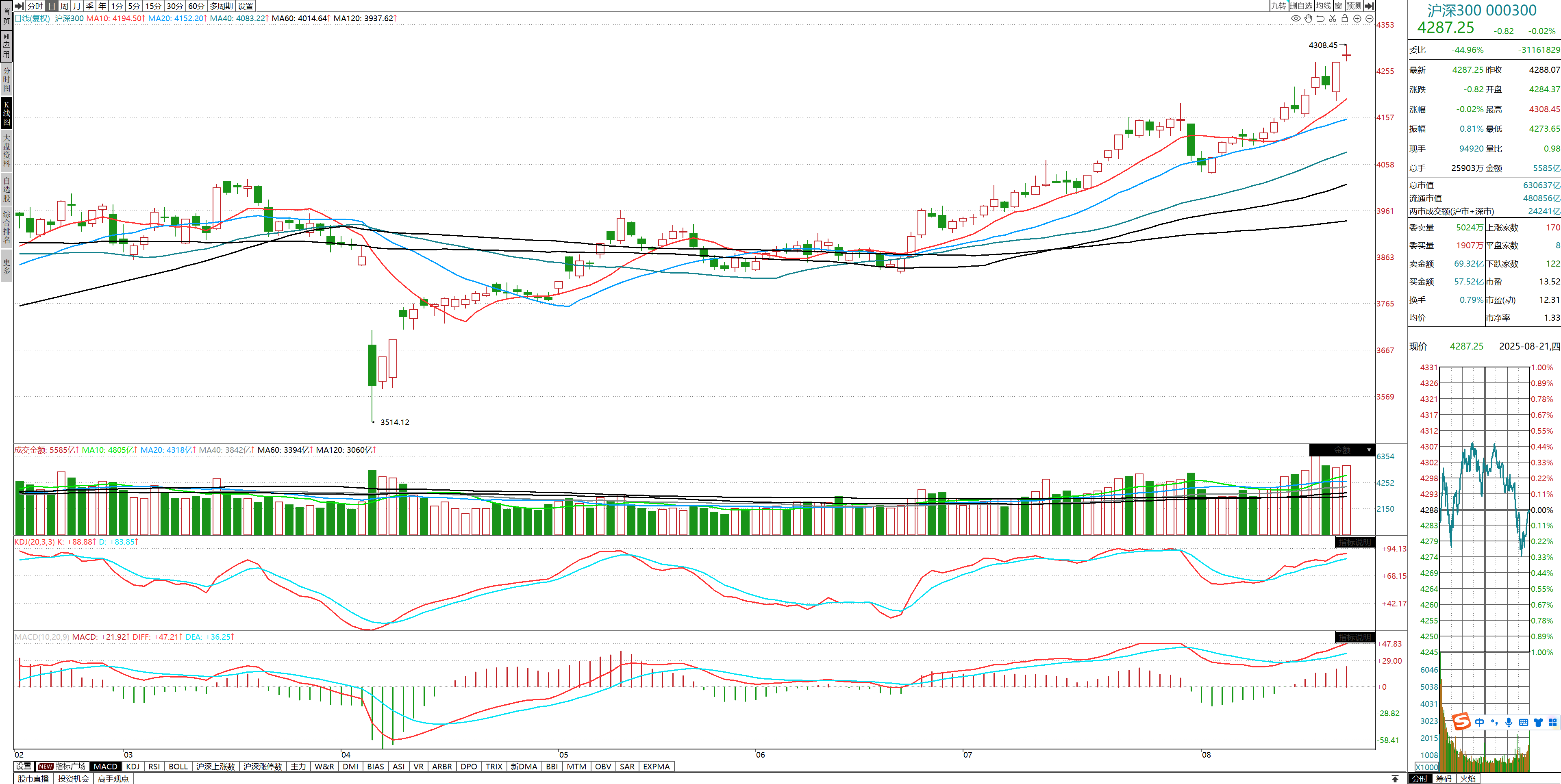Viewport: 1561px width, 784px height.
Task: Click the undo arrow chart icon
Action: click(1320, 18)
